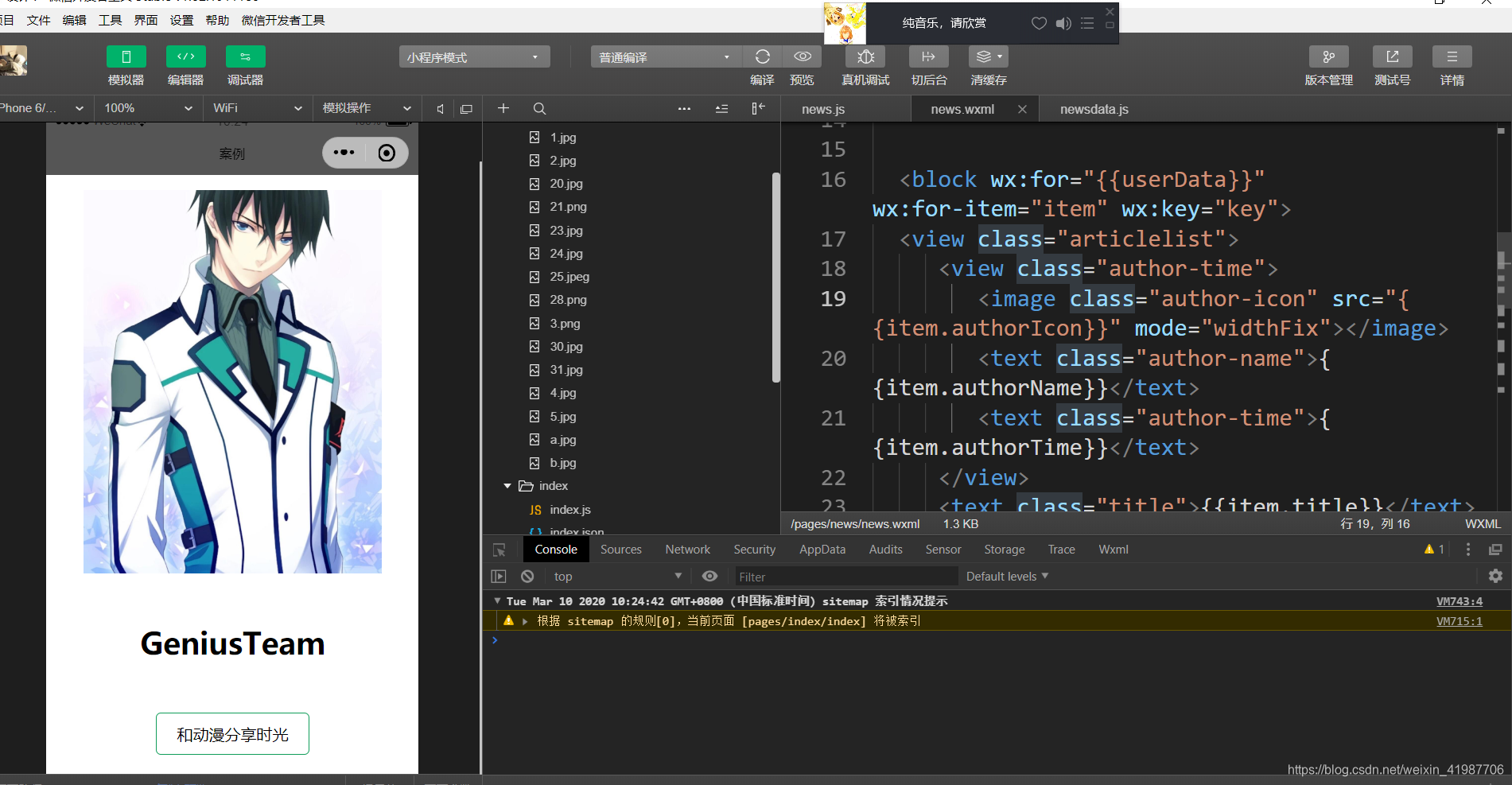Open the Default levels dropdown

click(1007, 577)
